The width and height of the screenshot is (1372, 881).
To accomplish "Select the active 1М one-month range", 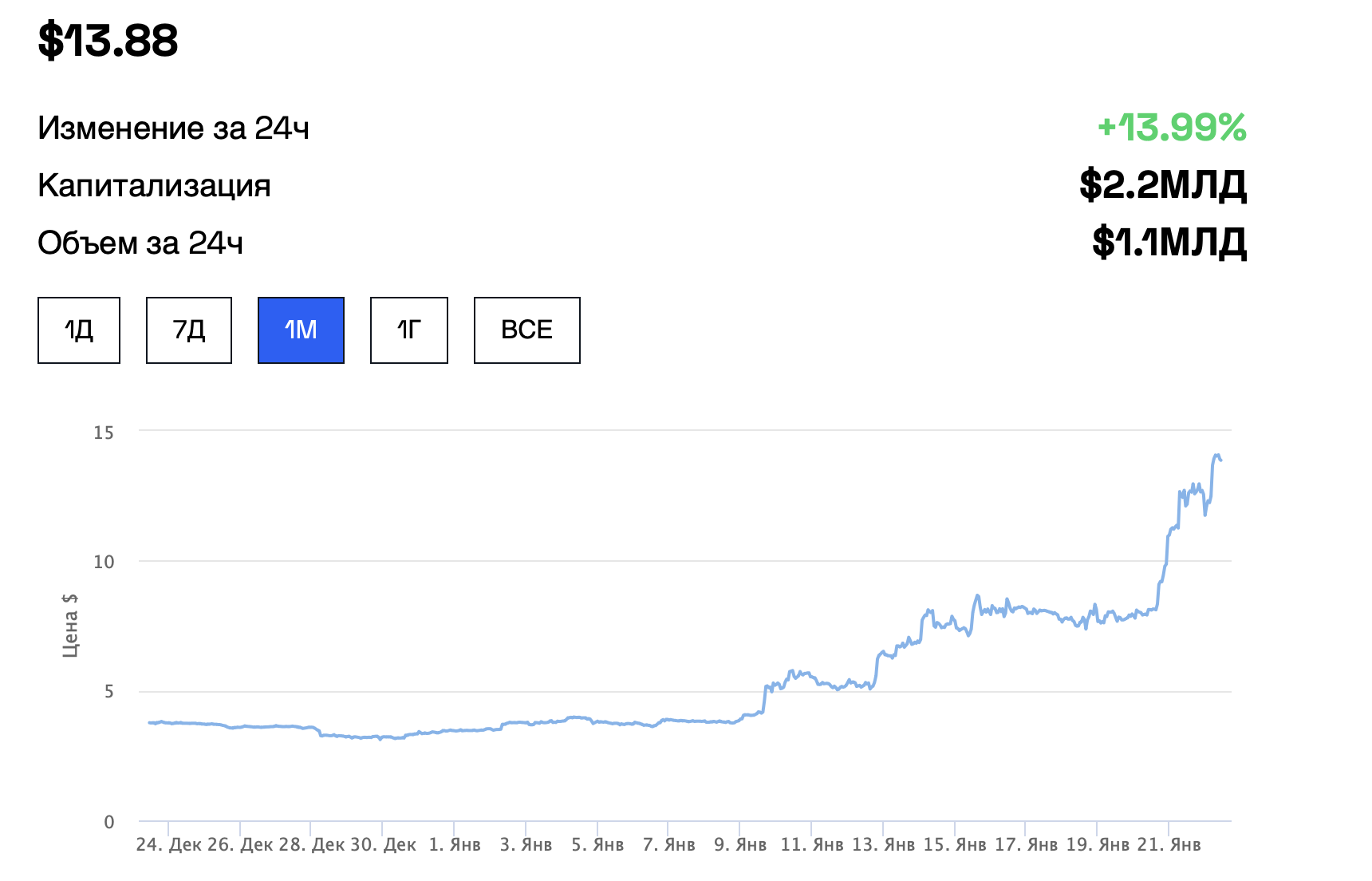I will (301, 330).
